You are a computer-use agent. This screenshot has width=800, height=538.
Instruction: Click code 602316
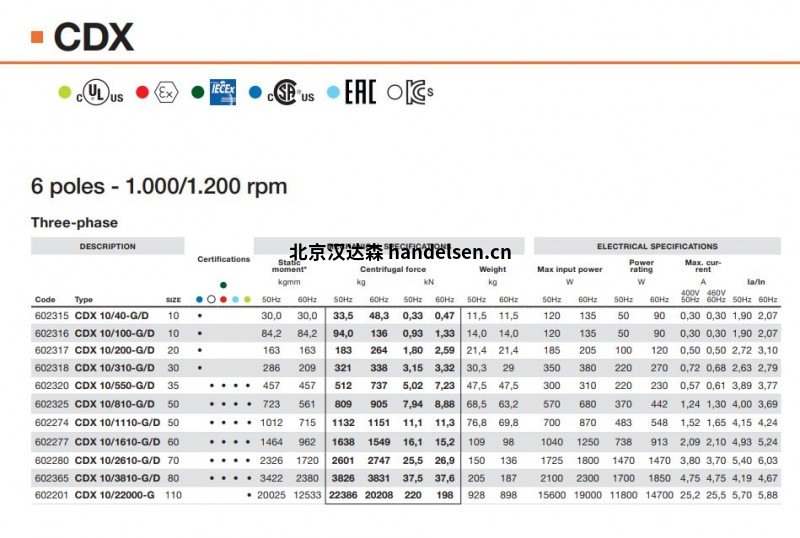click(x=52, y=333)
